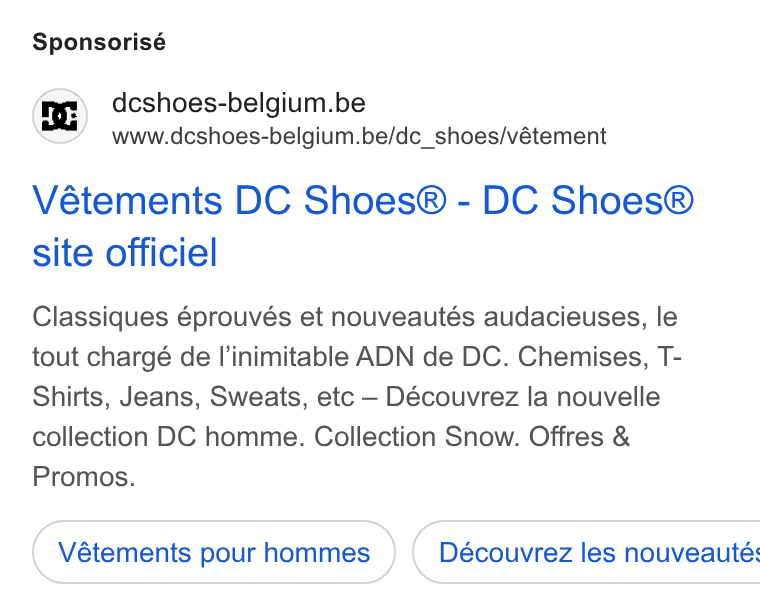Select the Découvrez les nouveautés chip
This screenshot has width=760, height=616.
(586, 552)
